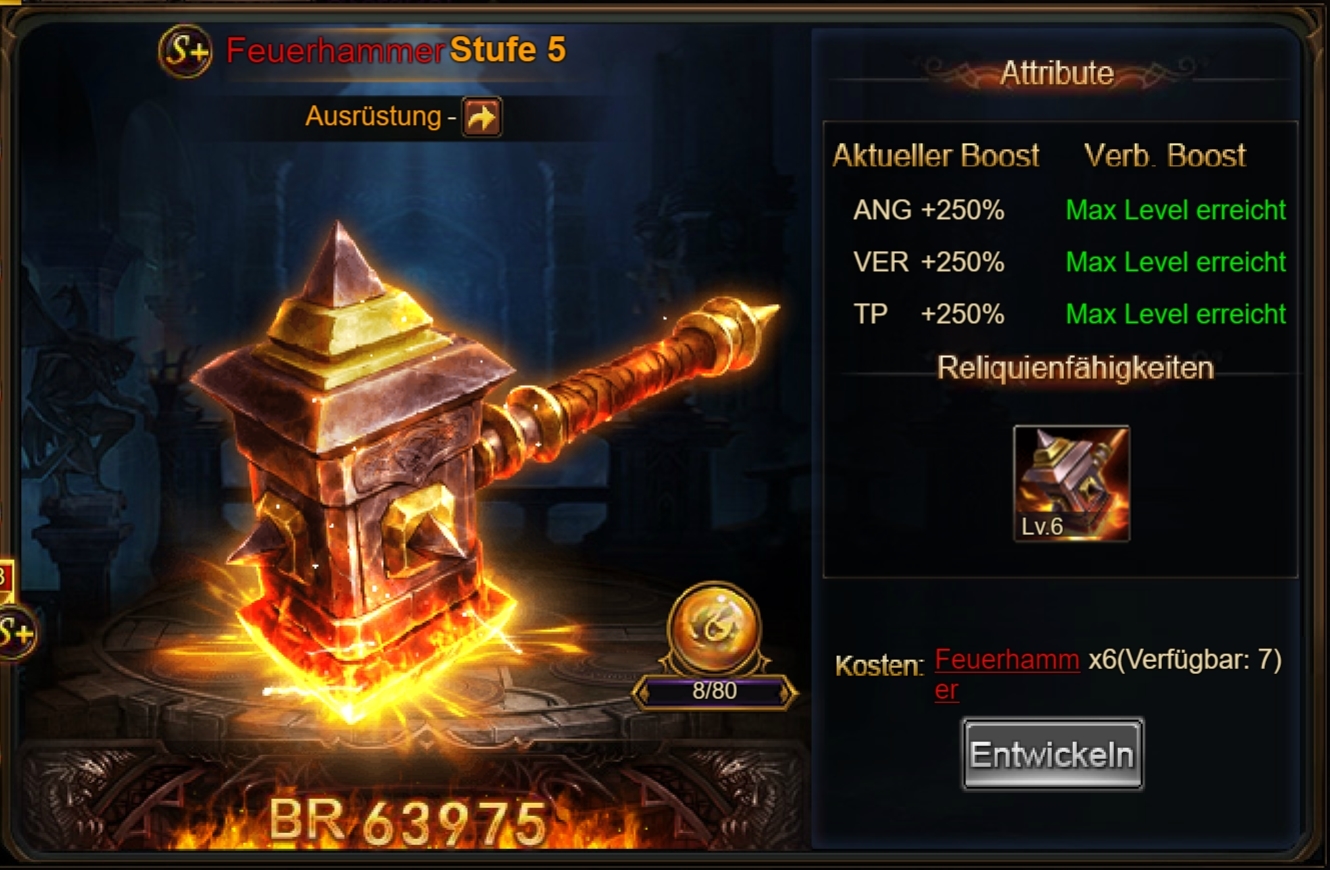The height and width of the screenshot is (870, 1330).
Task: Click the BR 63975 battle rating display
Action: tap(408, 822)
